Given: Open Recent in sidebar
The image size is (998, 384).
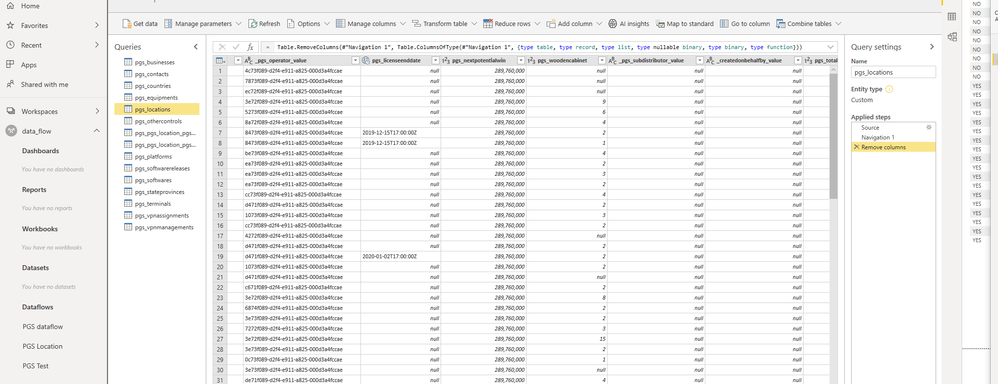Looking at the screenshot, I should [x=53, y=45].
